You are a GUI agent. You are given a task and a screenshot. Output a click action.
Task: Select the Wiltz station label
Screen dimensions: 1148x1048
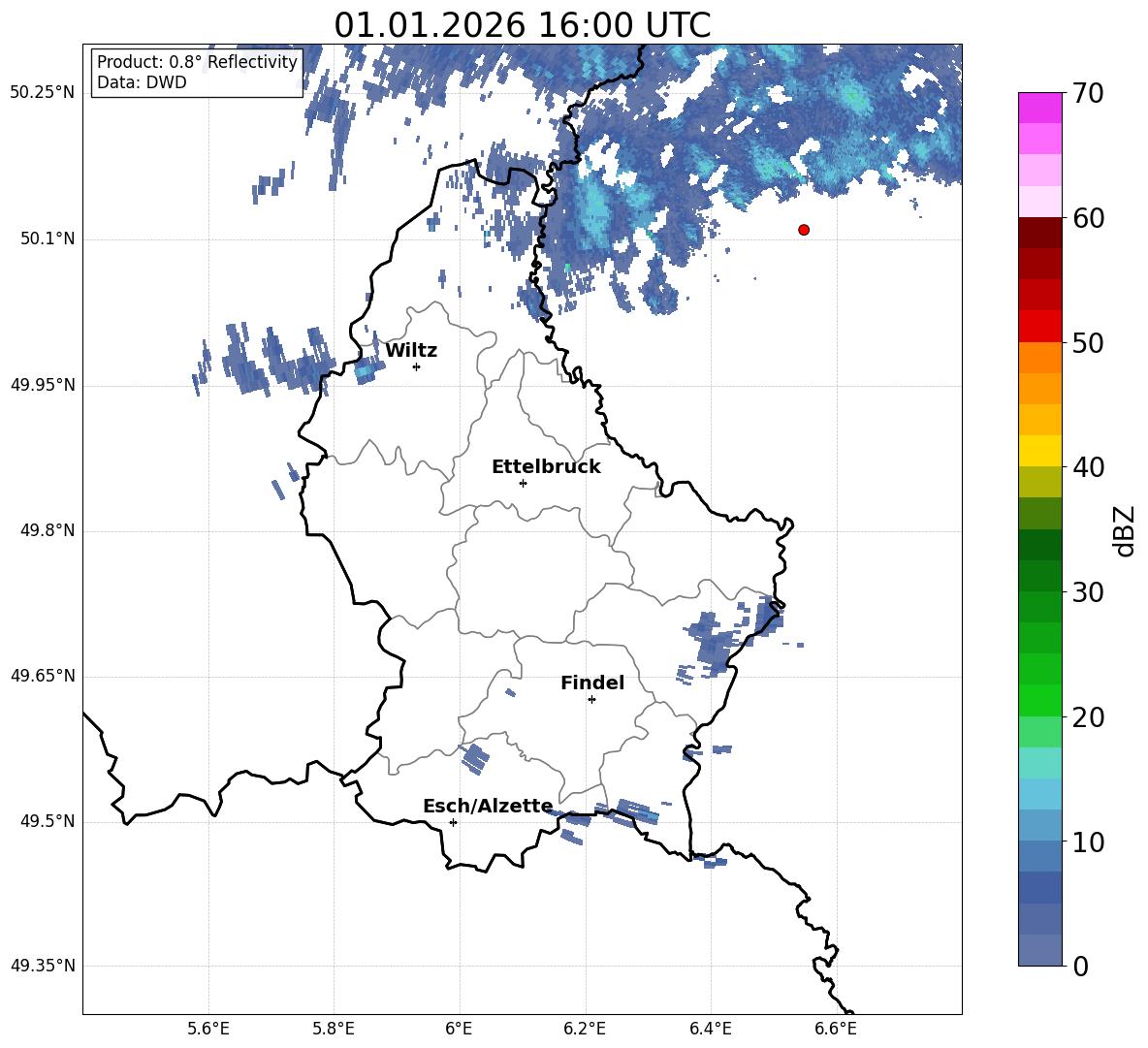411,351
